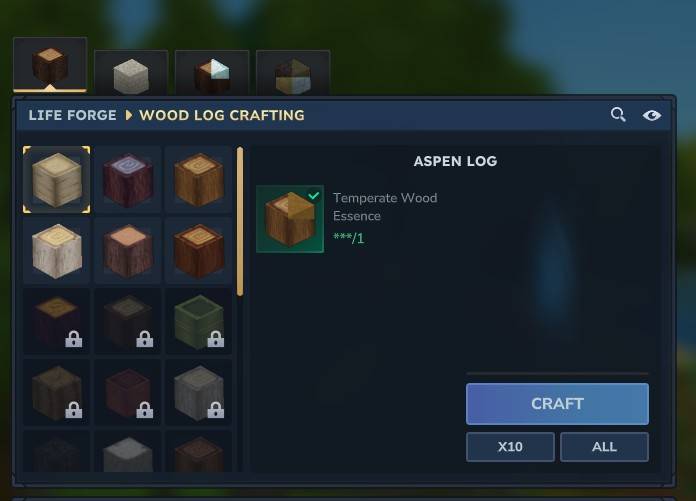Viewport: 696px width, 501px height.
Task: Click the recipe list scrollbar
Action: [240, 221]
